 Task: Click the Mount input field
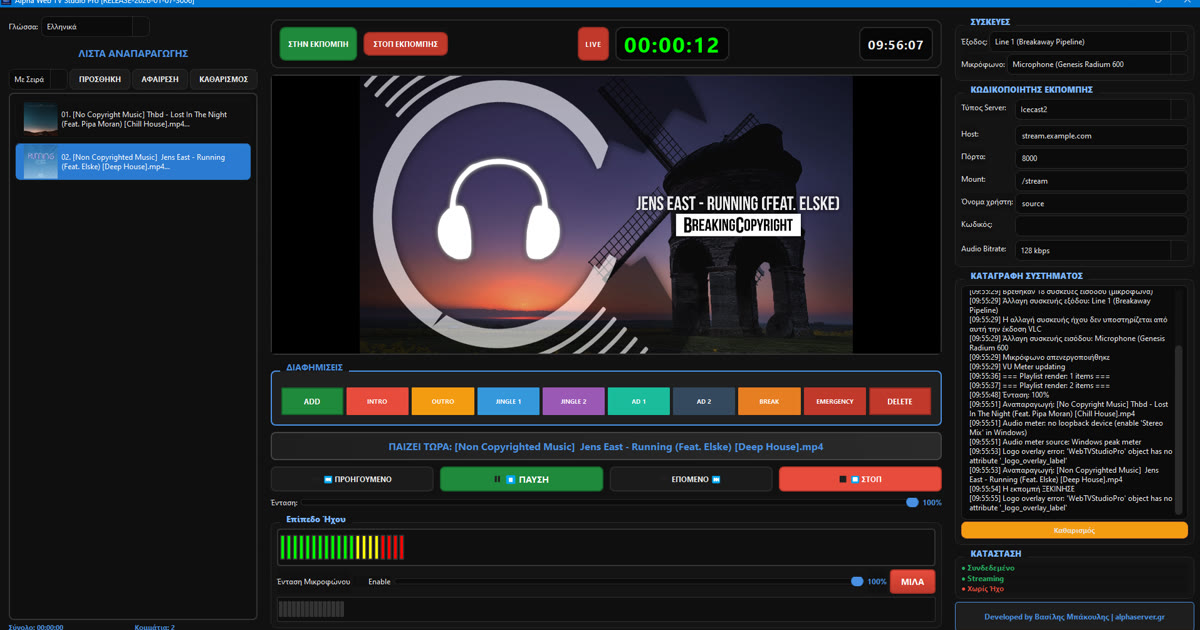click(x=1101, y=181)
